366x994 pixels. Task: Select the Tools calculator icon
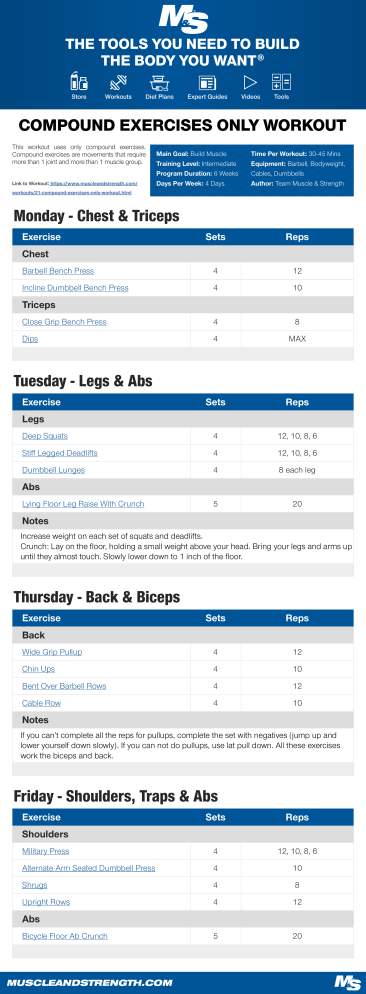click(x=281, y=82)
